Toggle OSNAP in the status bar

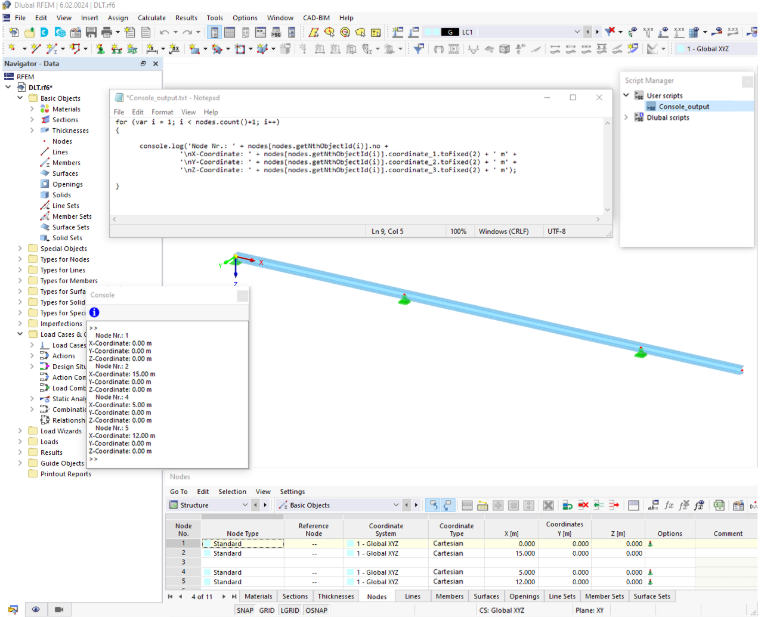click(316, 610)
